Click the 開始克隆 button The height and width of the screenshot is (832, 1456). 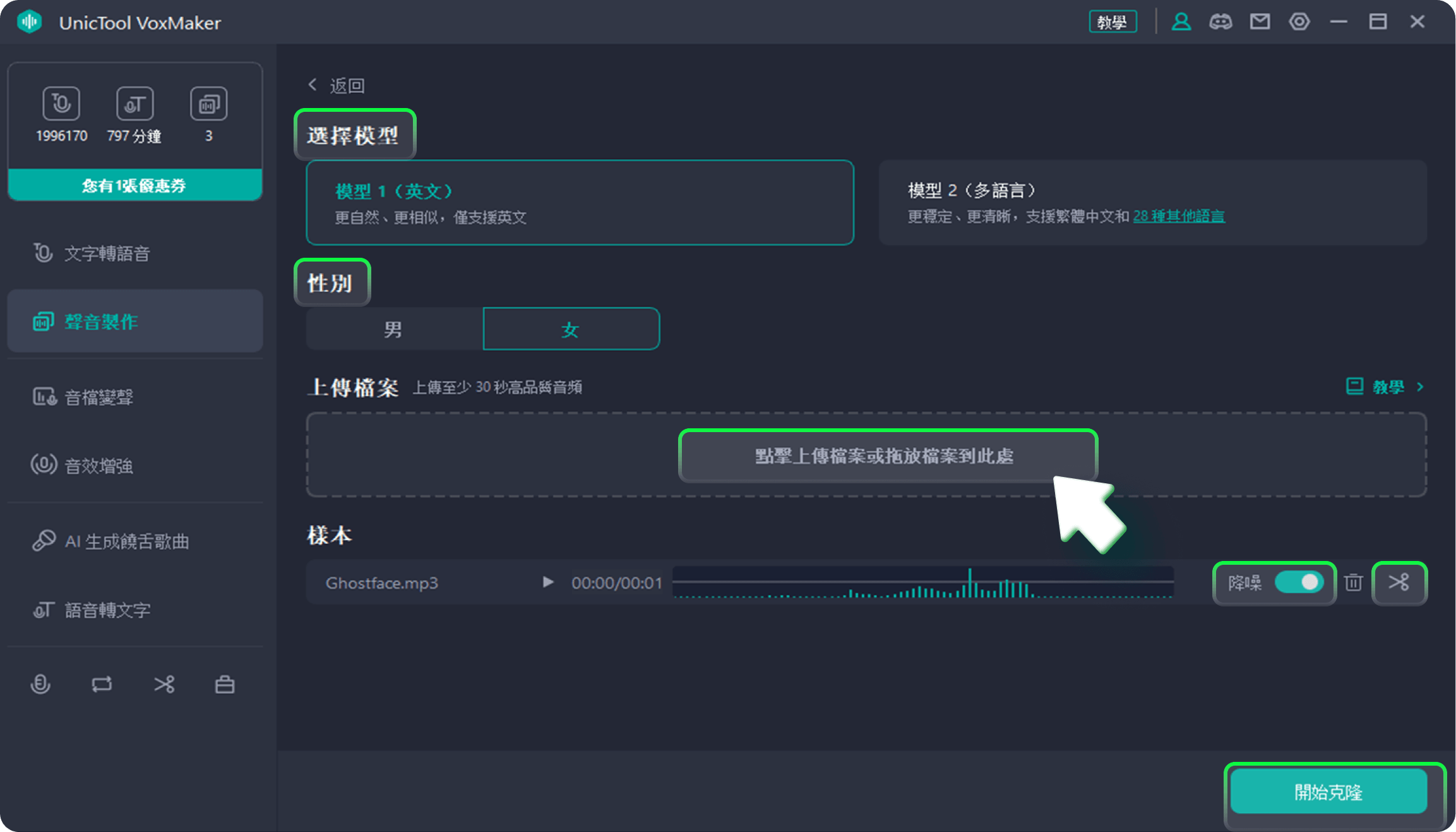click(1328, 791)
